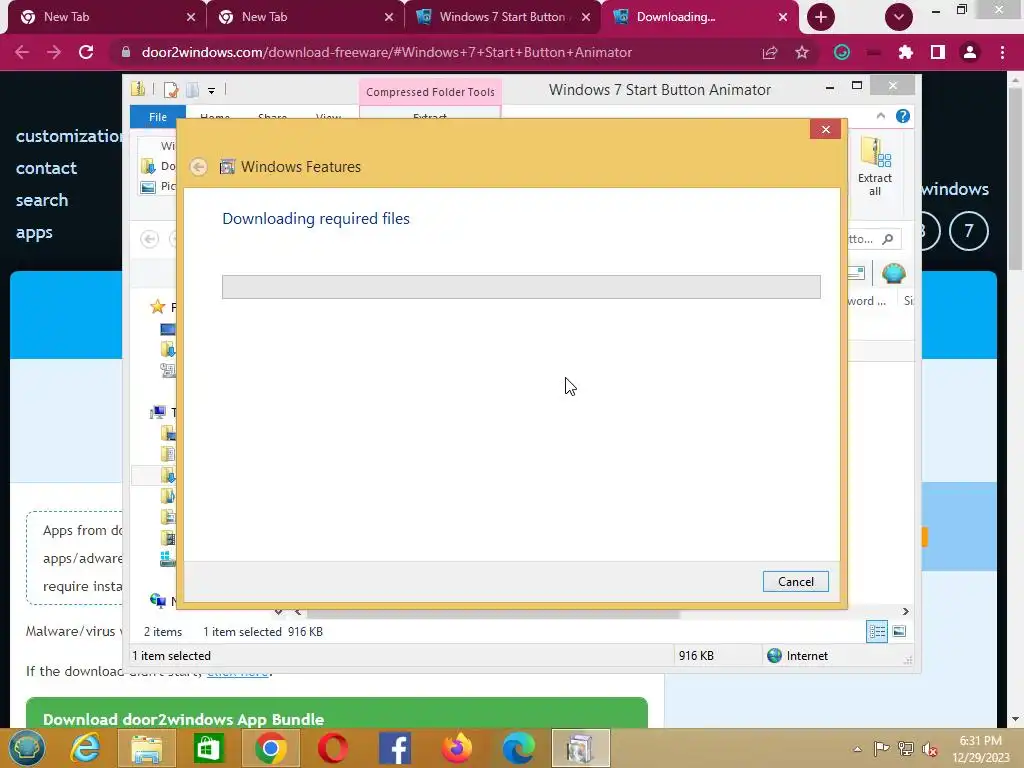Open the browser three-dot menu
The width and height of the screenshot is (1024, 768).
click(1002, 52)
